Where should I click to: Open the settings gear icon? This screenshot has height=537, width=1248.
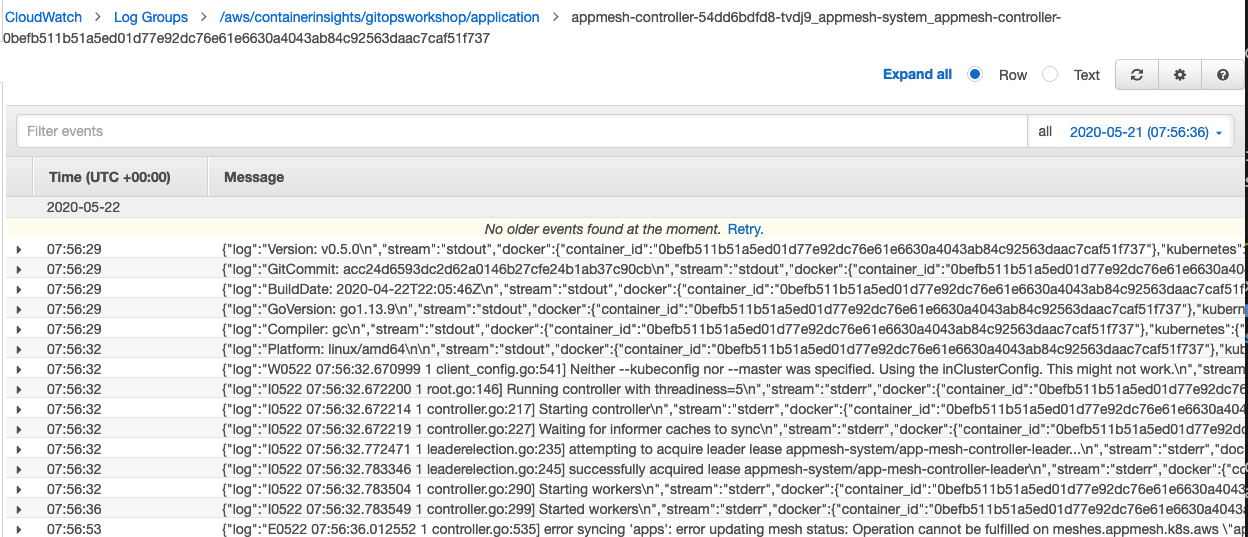coord(1180,75)
